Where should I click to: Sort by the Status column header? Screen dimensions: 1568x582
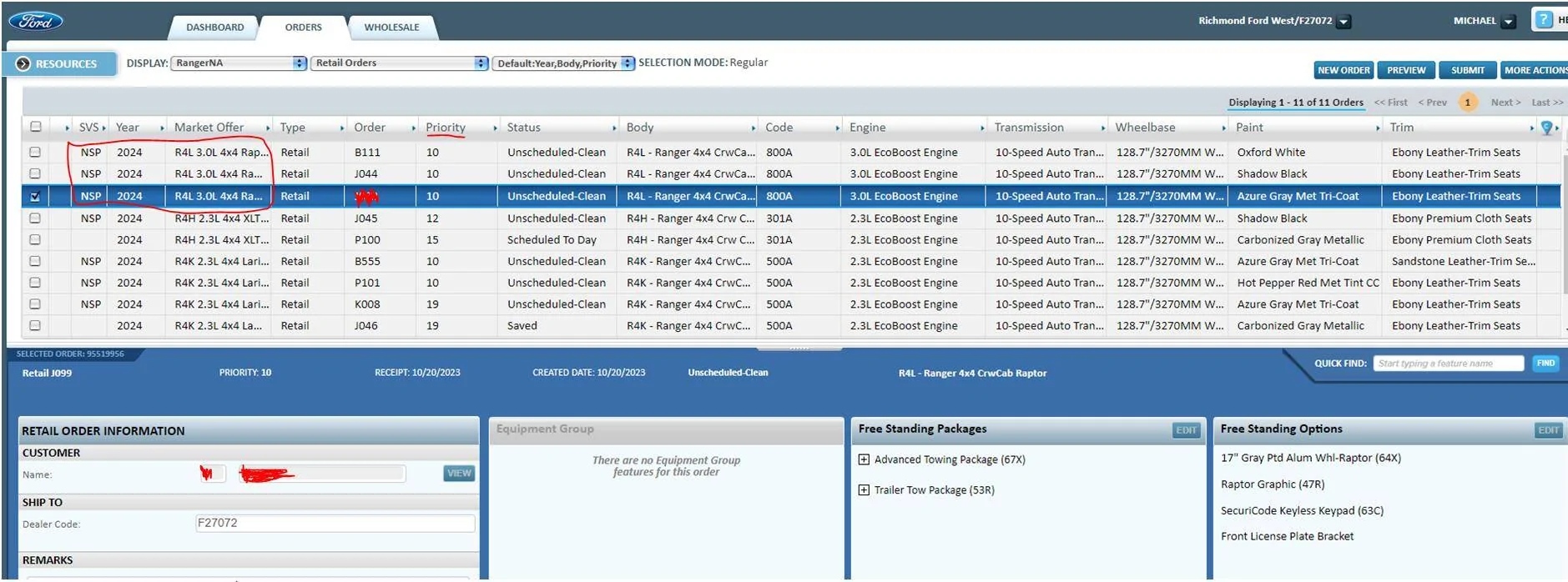(523, 128)
